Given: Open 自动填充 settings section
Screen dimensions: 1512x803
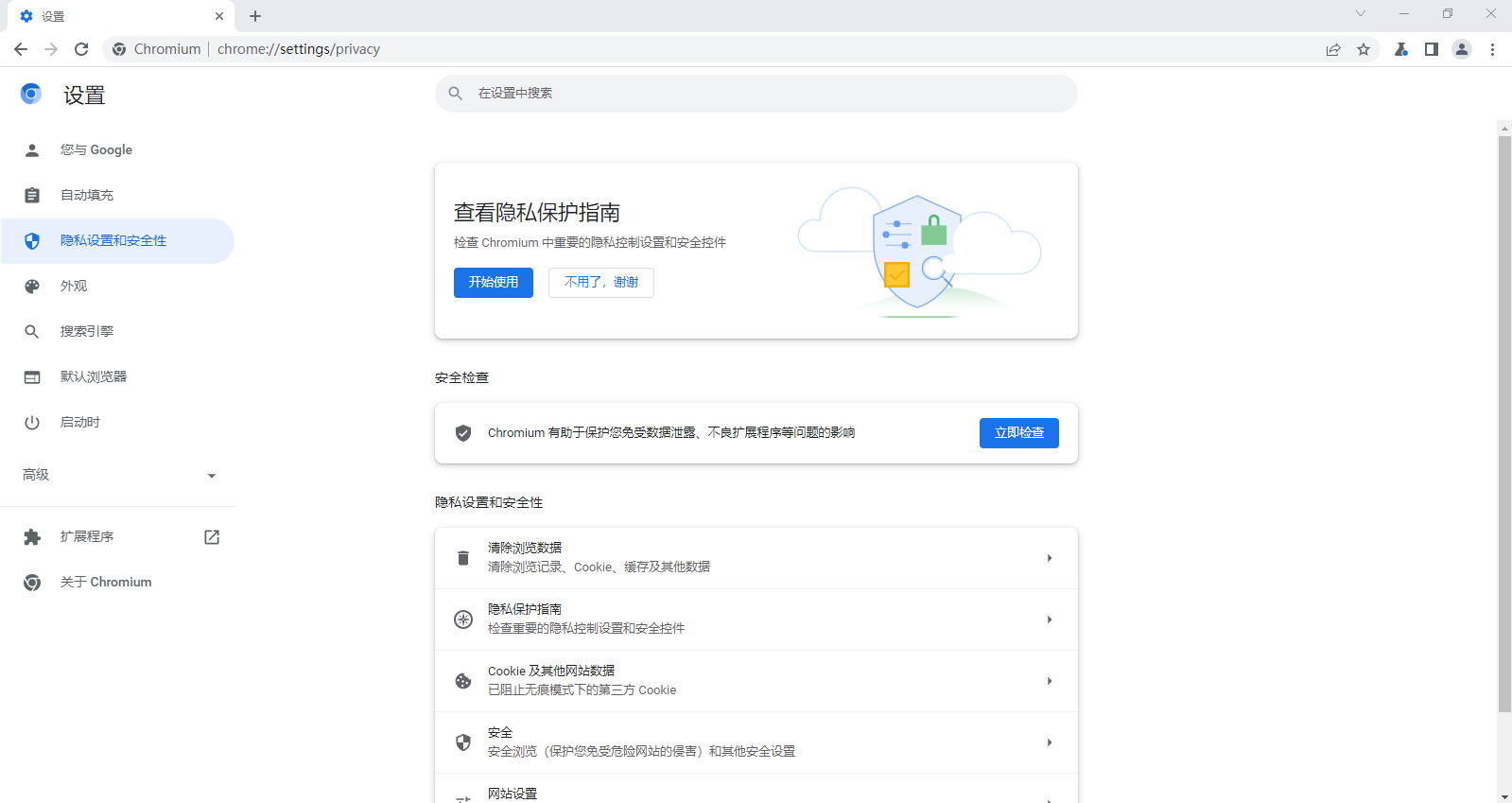Looking at the screenshot, I should (x=87, y=195).
